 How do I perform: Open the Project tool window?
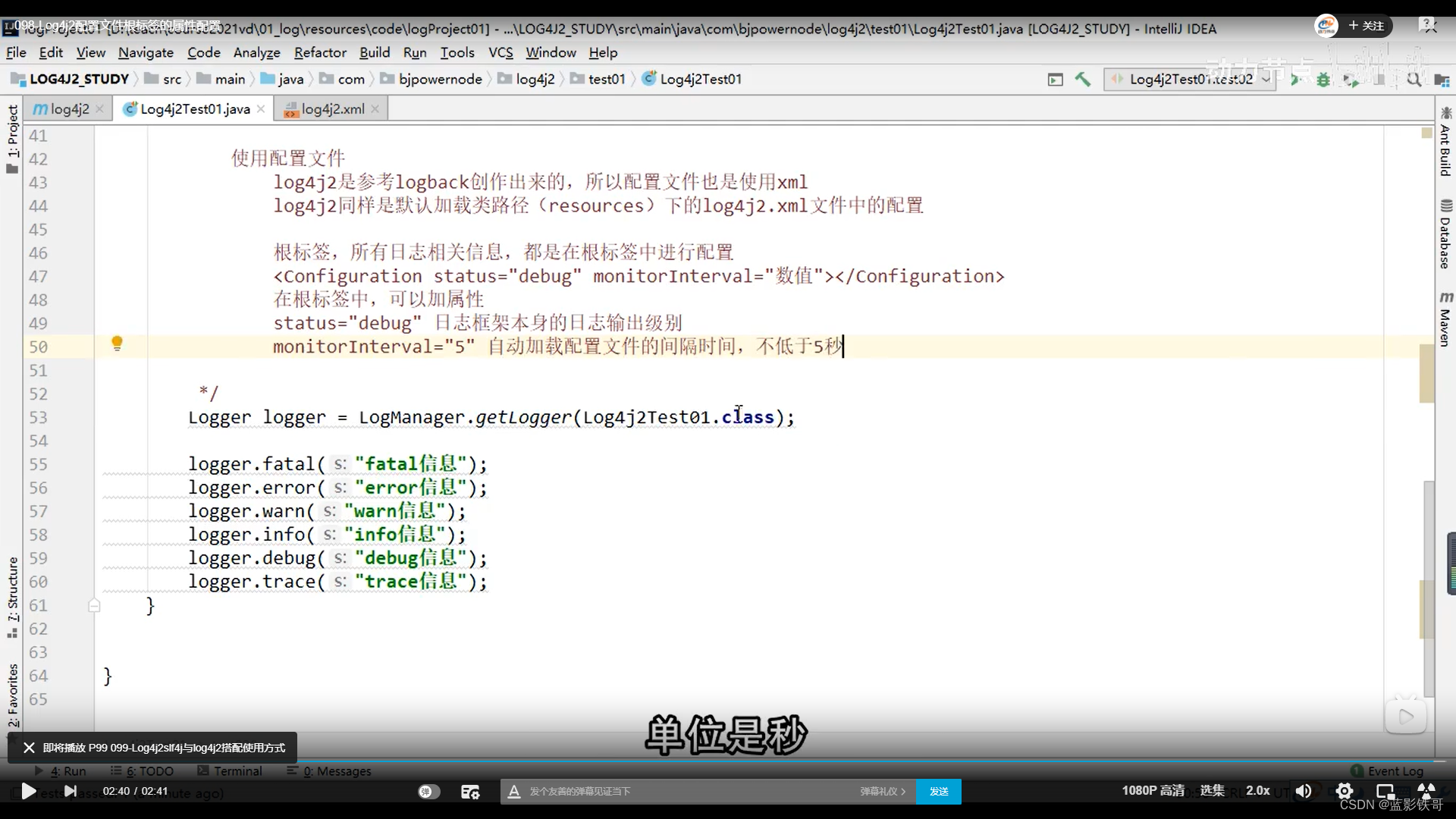tap(12, 138)
